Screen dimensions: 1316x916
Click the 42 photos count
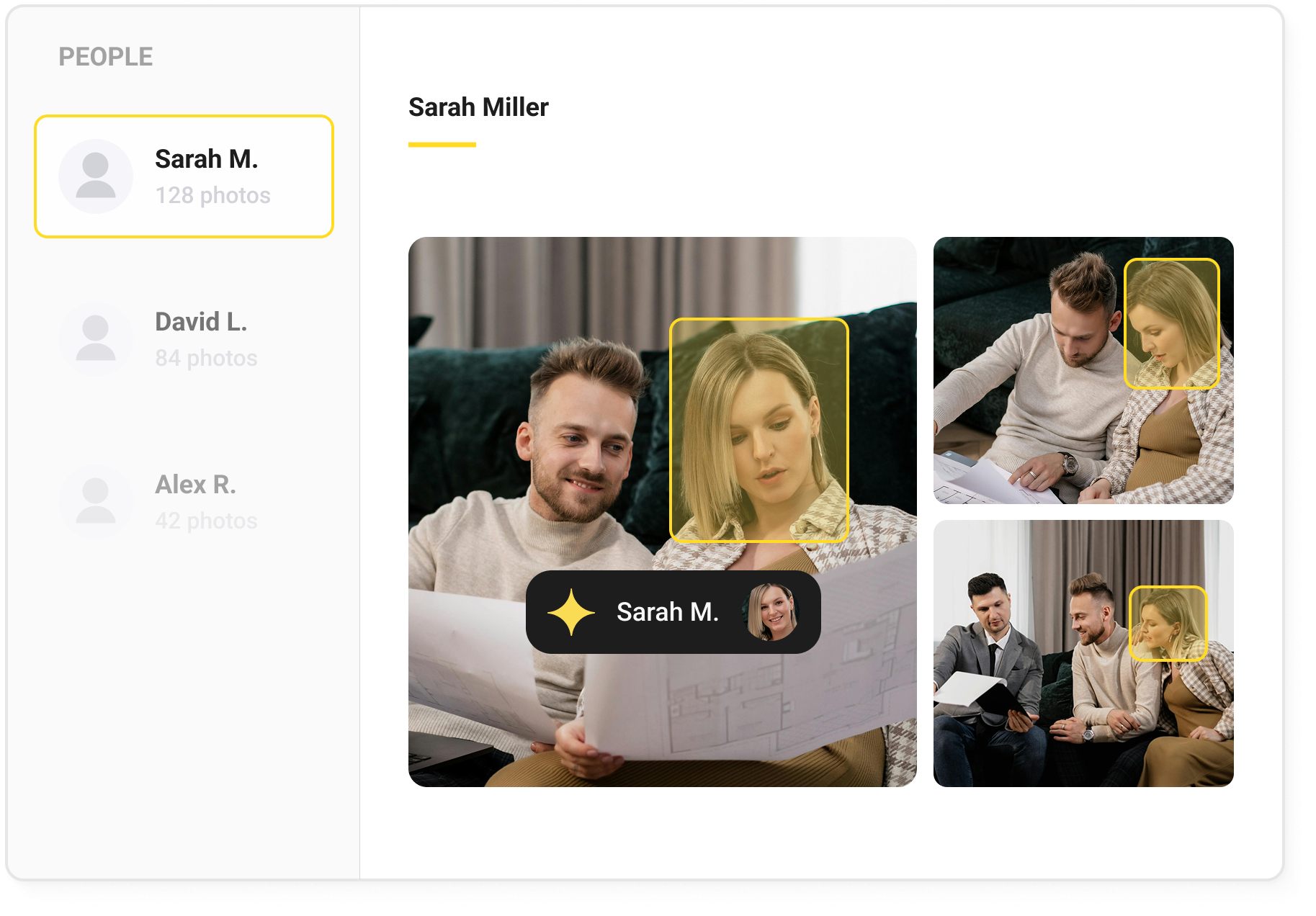pyautogui.click(x=206, y=521)
